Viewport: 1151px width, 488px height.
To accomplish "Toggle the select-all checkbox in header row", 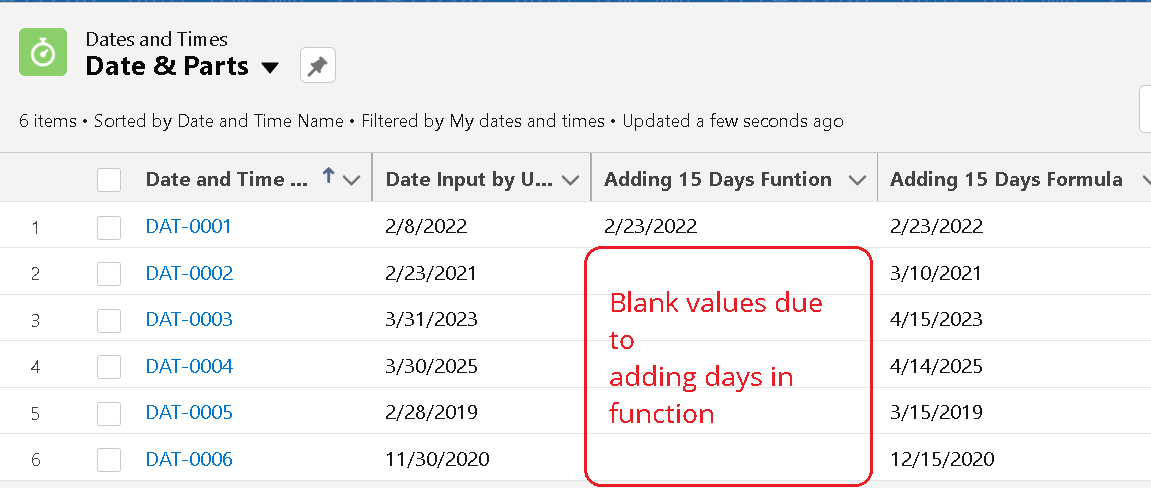I will (x=109, y=180).
